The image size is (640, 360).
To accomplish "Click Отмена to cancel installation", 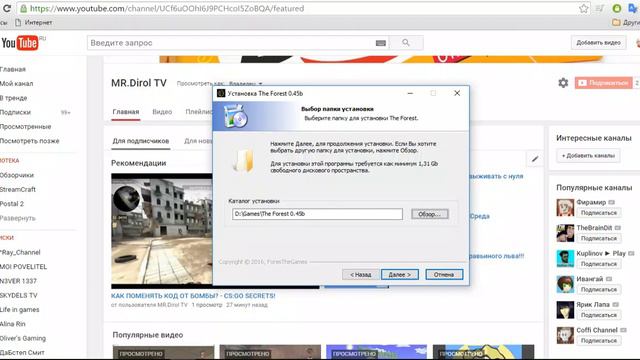I will [x=444, y=275].
